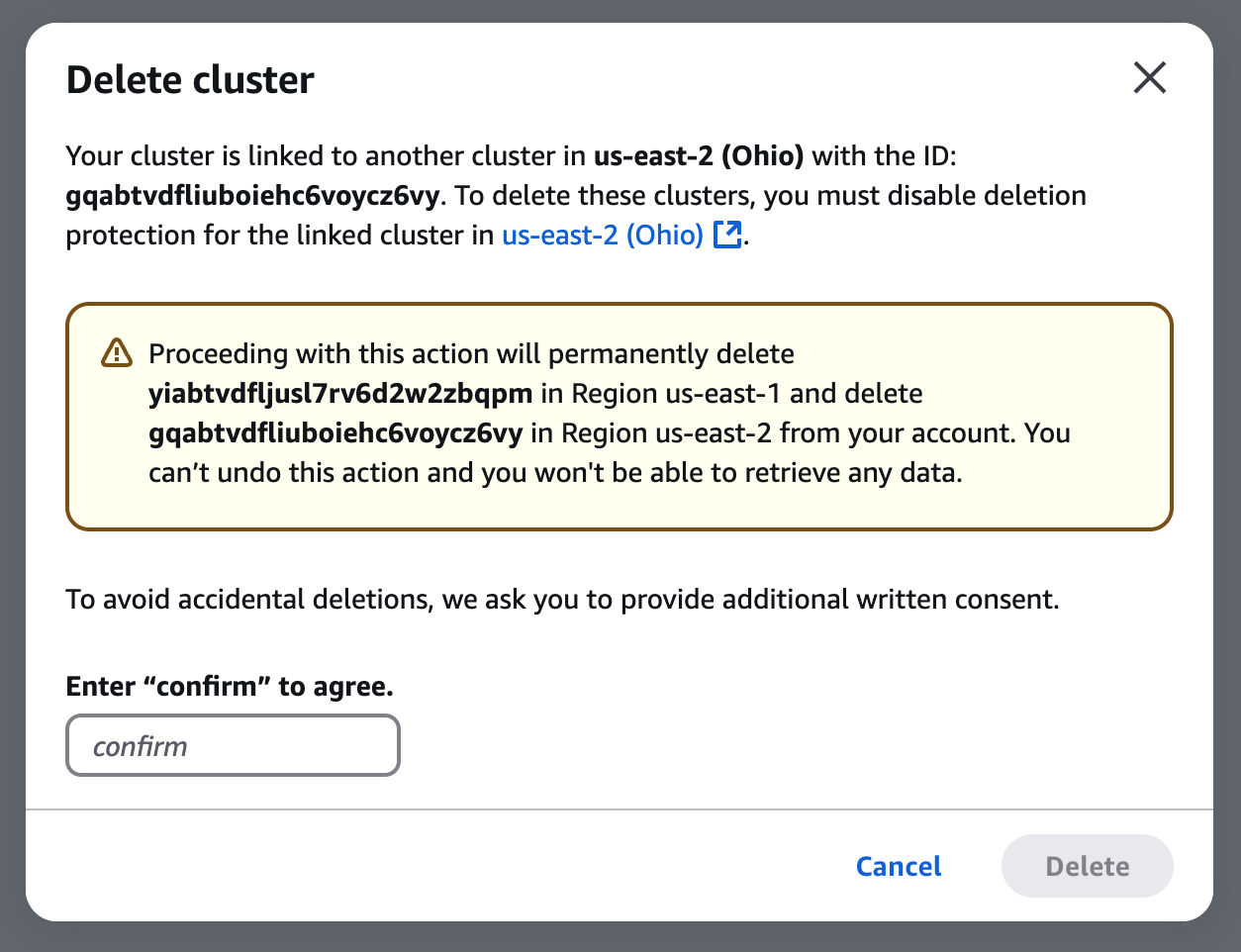Click cluster ID gqabtvdfliuboiehc6voycz6vy inside the warning box

point(335,433)
